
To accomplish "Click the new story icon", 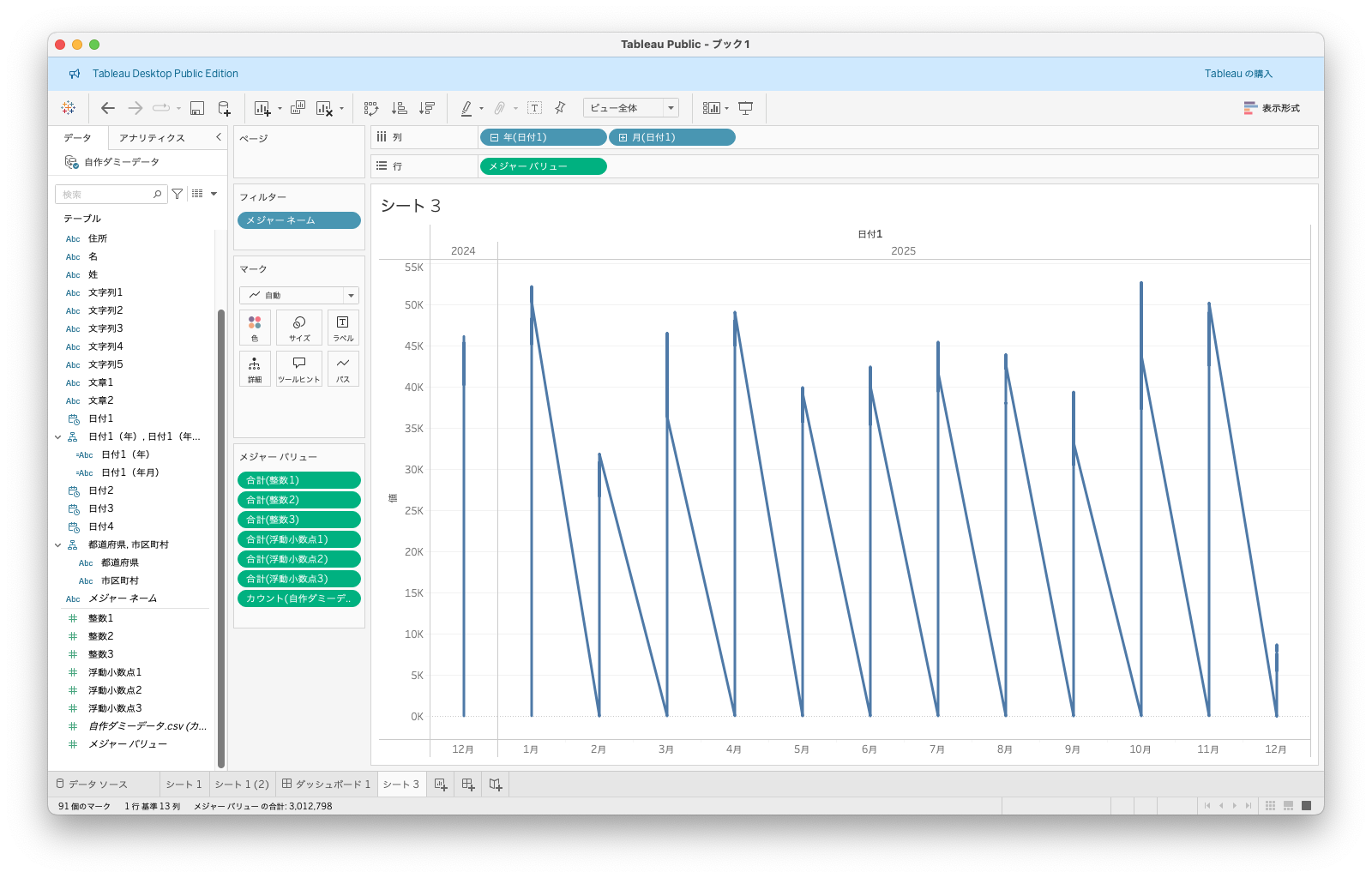I will [496, 785].
